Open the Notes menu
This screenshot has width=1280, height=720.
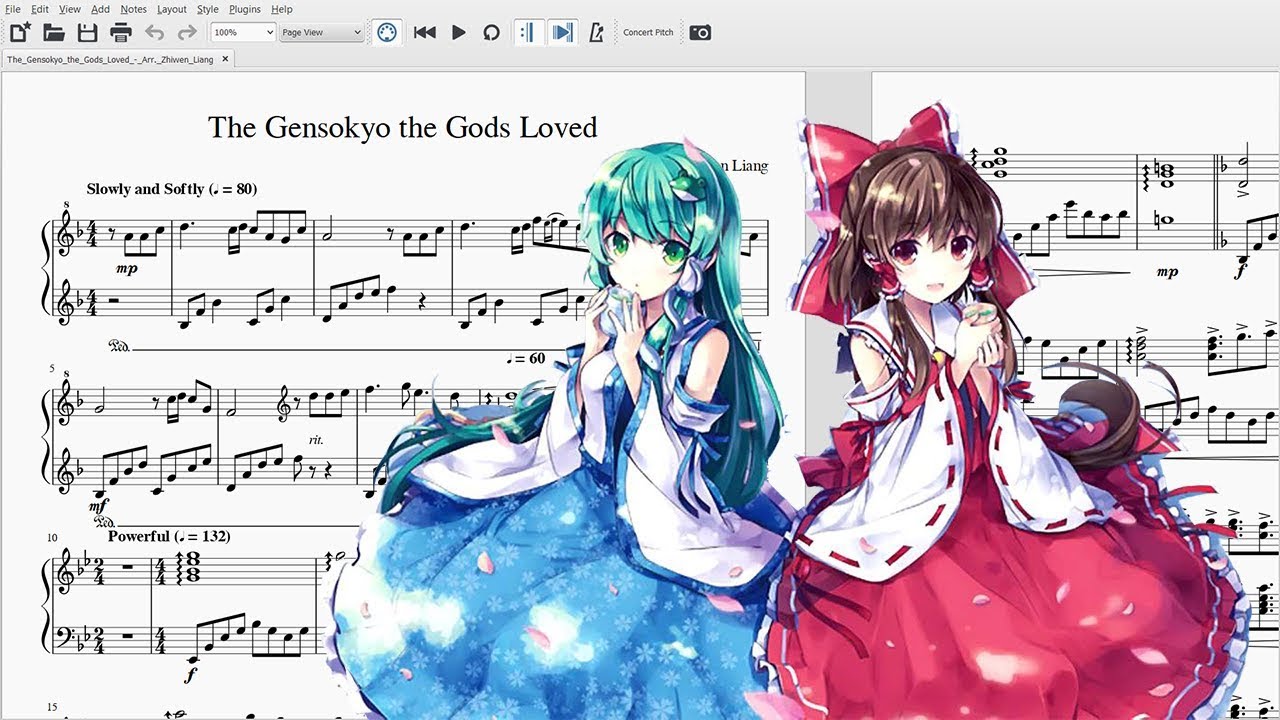(x=134, y=9)
